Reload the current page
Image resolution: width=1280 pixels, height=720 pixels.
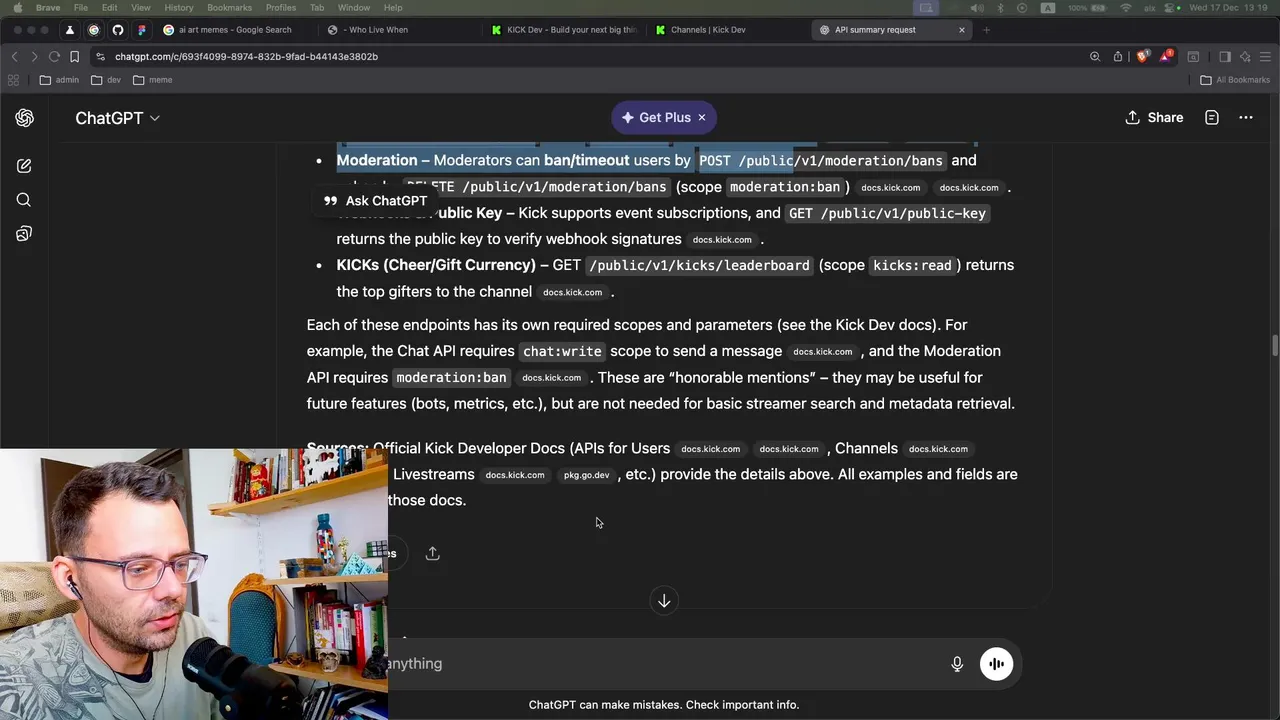coord(54,57)
